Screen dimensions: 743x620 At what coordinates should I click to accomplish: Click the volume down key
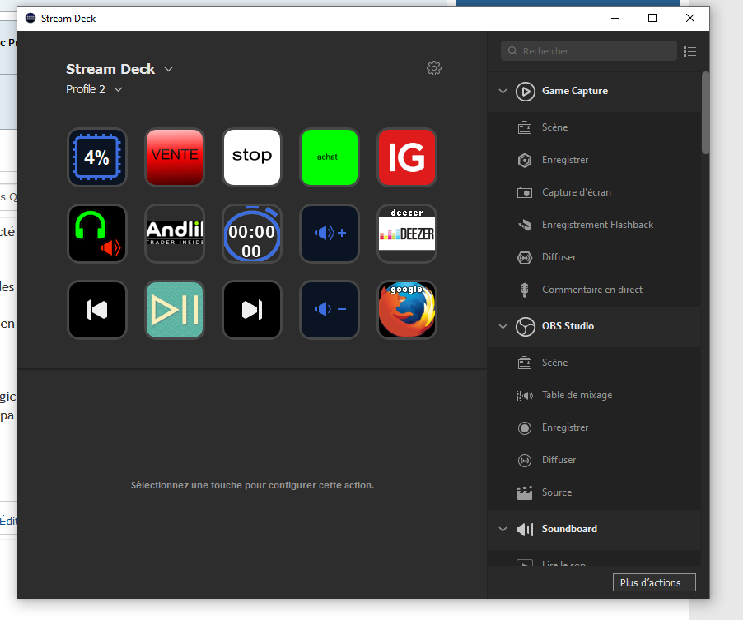coord(329,310)
